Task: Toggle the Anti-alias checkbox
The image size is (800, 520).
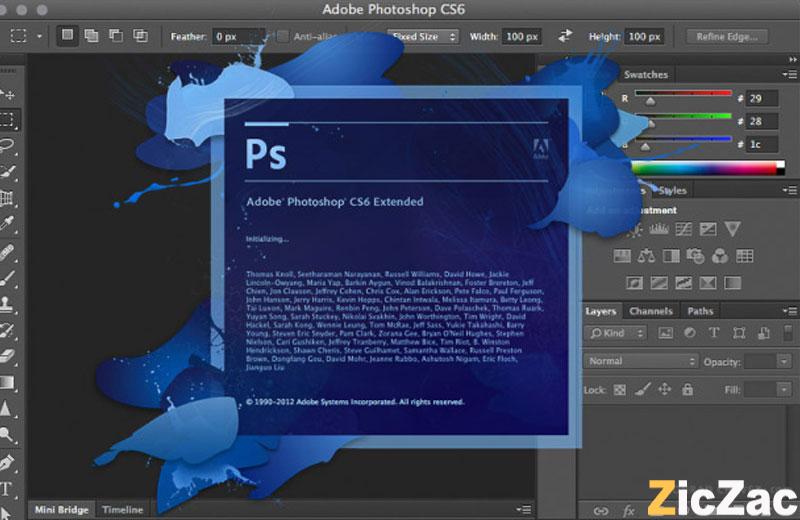Action: (x=283, y=36)
